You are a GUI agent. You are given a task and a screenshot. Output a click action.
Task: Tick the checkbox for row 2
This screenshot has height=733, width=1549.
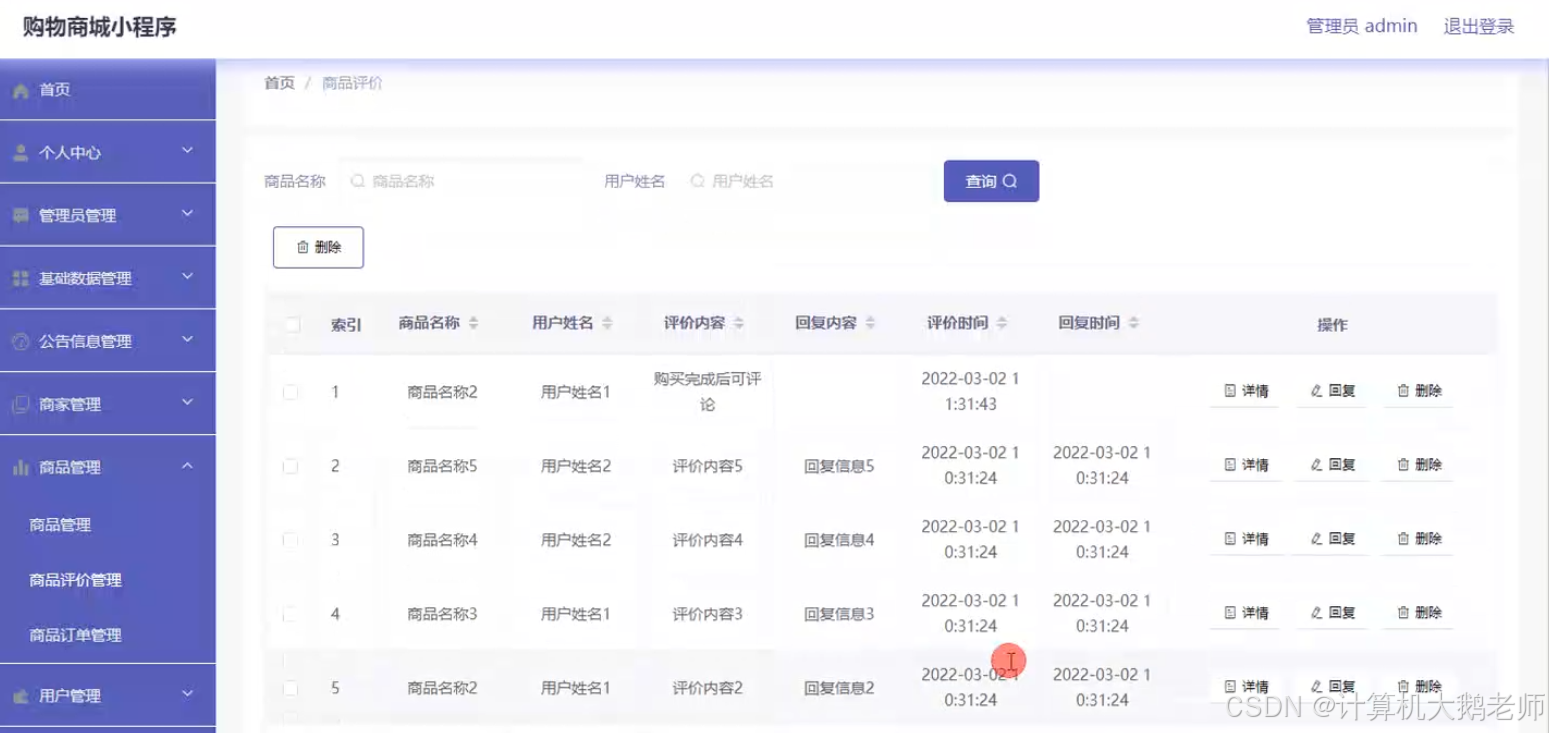291,466
